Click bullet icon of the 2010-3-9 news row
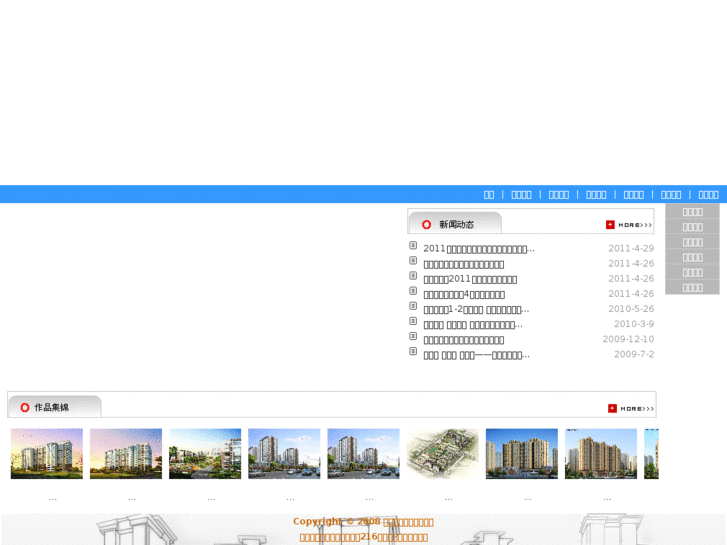 click(413, 321)
